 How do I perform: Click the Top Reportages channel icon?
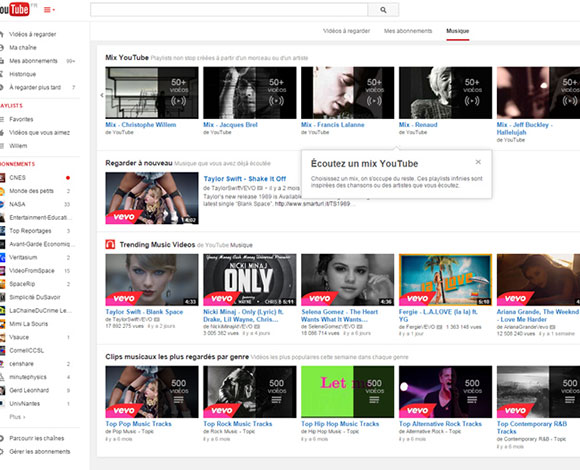[x=2, y=231]
